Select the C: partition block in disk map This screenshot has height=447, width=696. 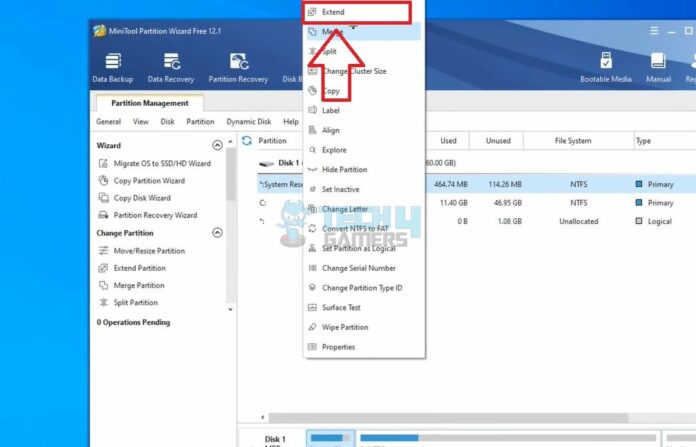508,439
